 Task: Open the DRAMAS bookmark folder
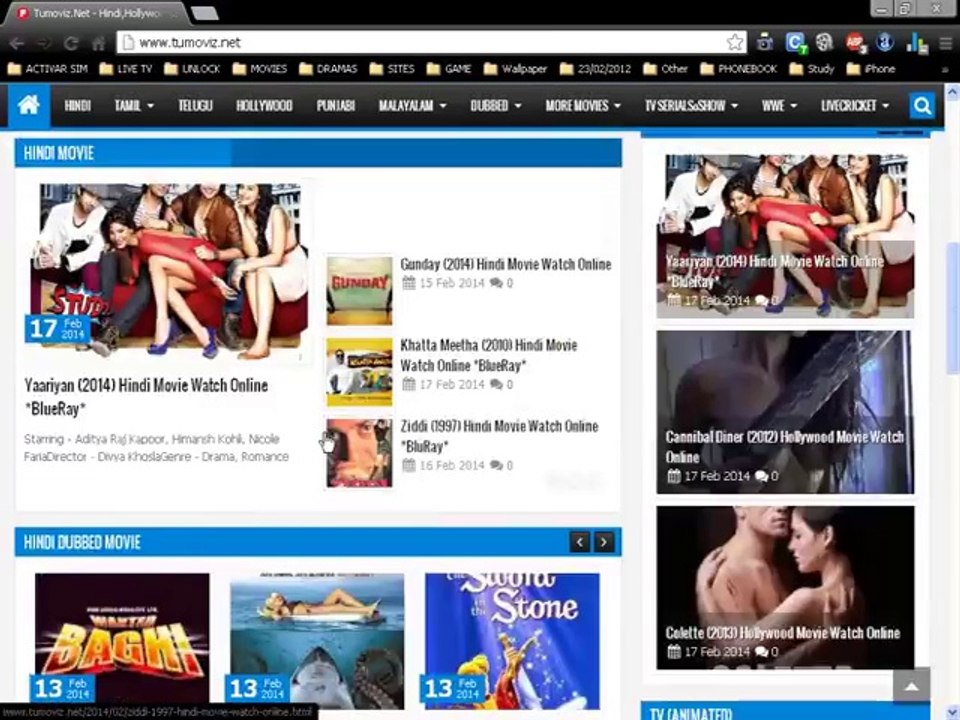coord(328,69)
